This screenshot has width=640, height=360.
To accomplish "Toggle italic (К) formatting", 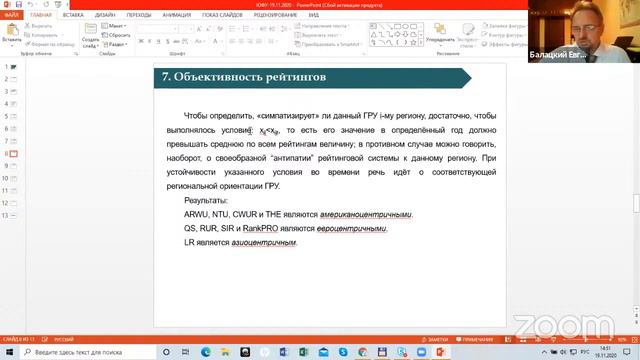I will tap(150, 41).
